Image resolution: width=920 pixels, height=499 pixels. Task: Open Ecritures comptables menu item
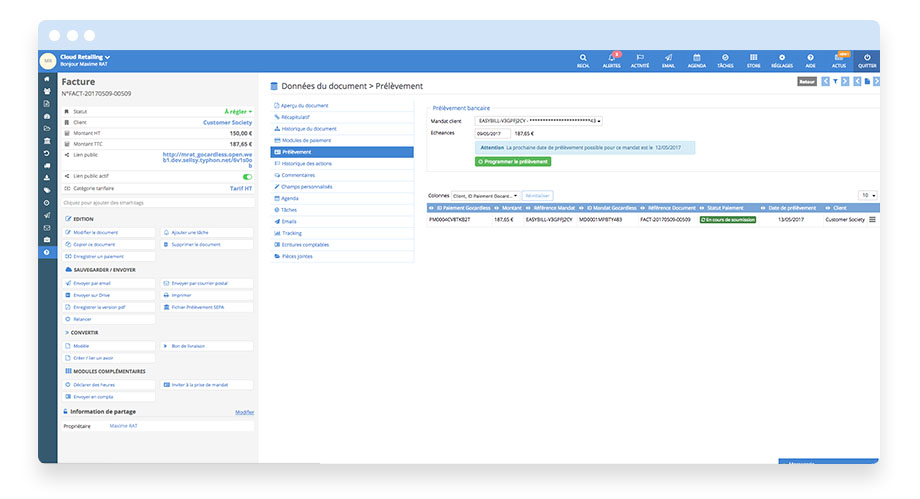pyautogui.click(x=306, y=244)
